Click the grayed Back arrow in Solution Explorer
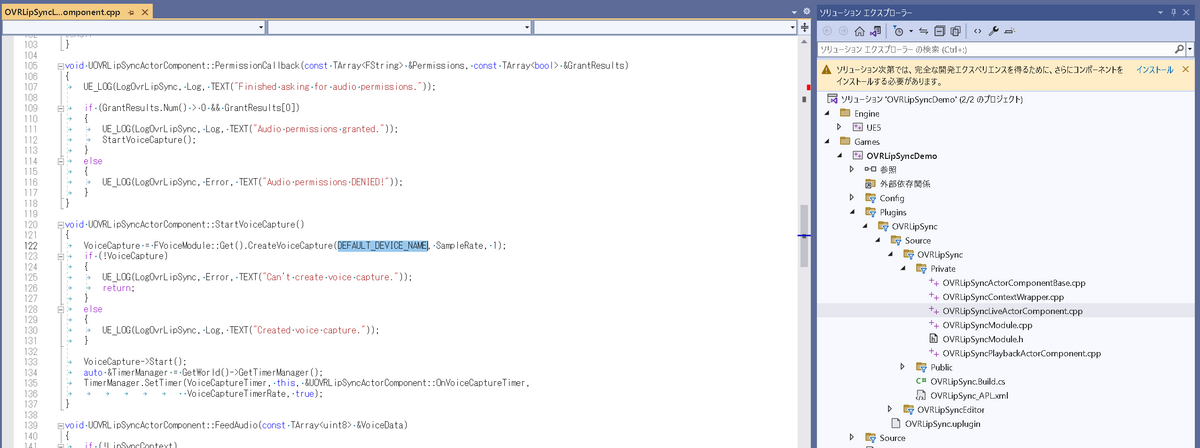 point(827,30)
